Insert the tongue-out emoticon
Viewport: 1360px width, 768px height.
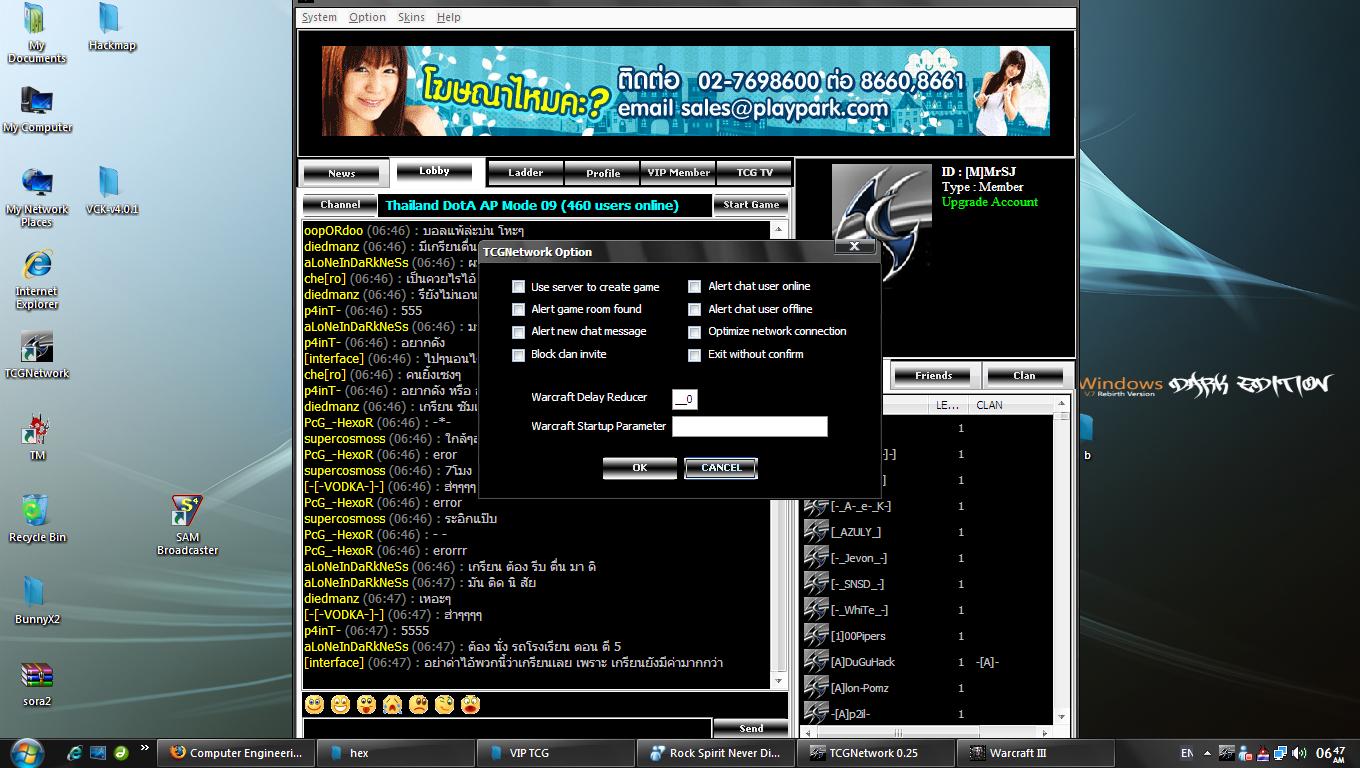pos(366,705)
